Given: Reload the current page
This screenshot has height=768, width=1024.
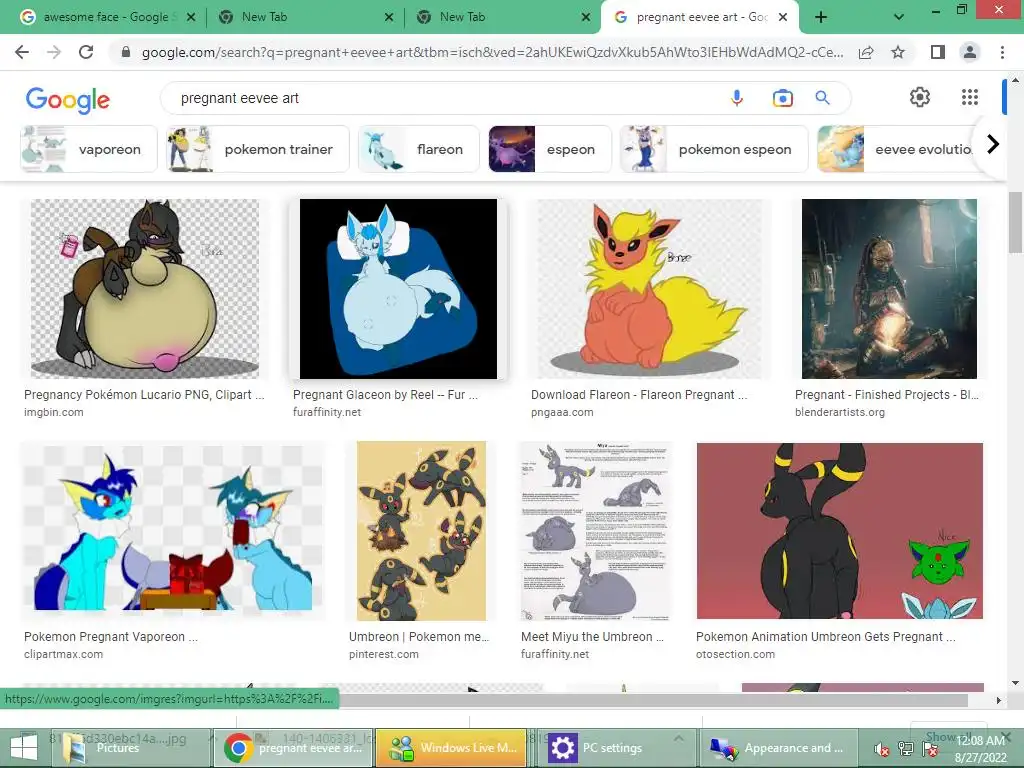Looking at the screenshot, I should [x=86, y=52].
